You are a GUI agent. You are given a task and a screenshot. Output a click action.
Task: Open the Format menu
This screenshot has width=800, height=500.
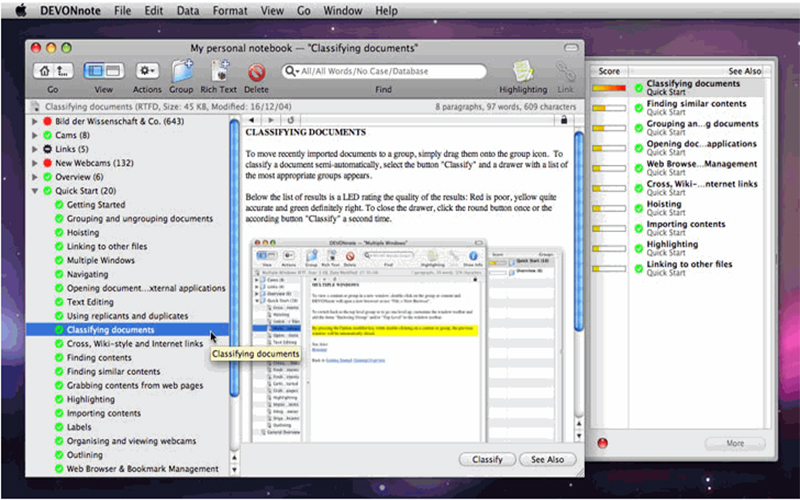click(x=230, y=10)
